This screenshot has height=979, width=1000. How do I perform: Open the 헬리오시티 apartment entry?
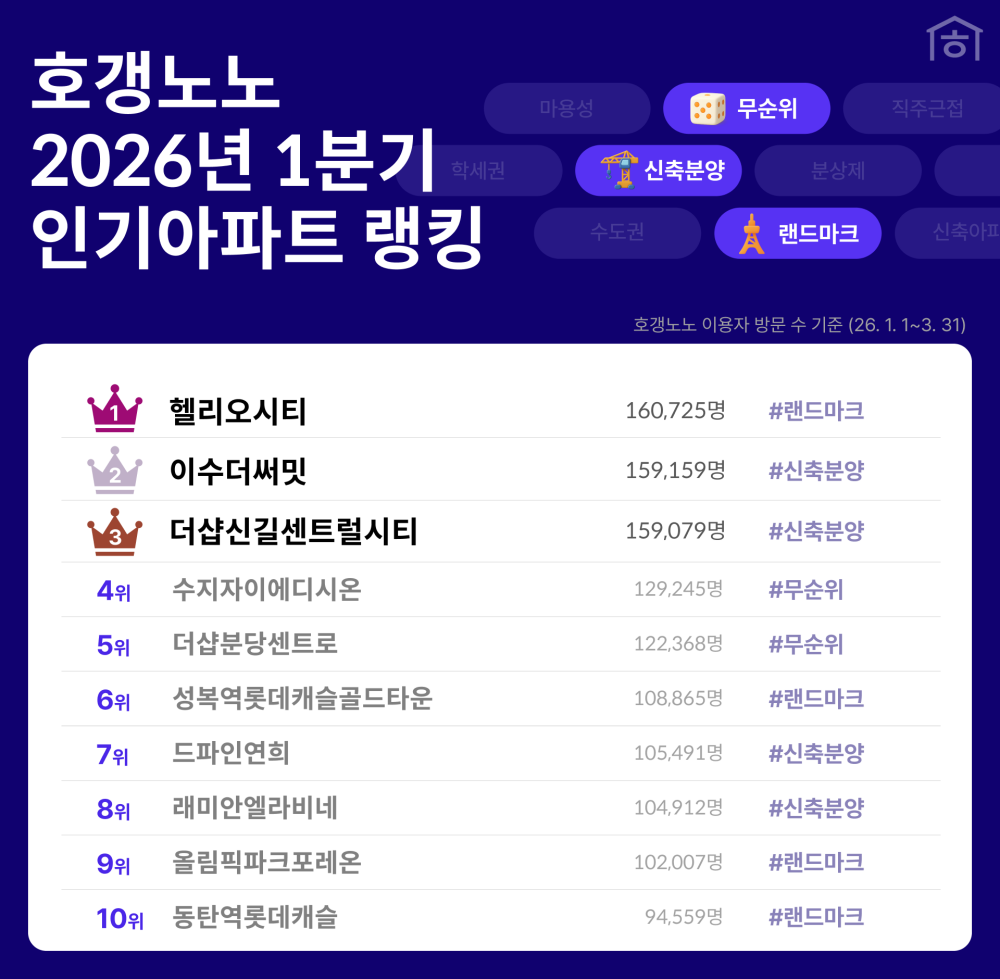tap(238, 411)
